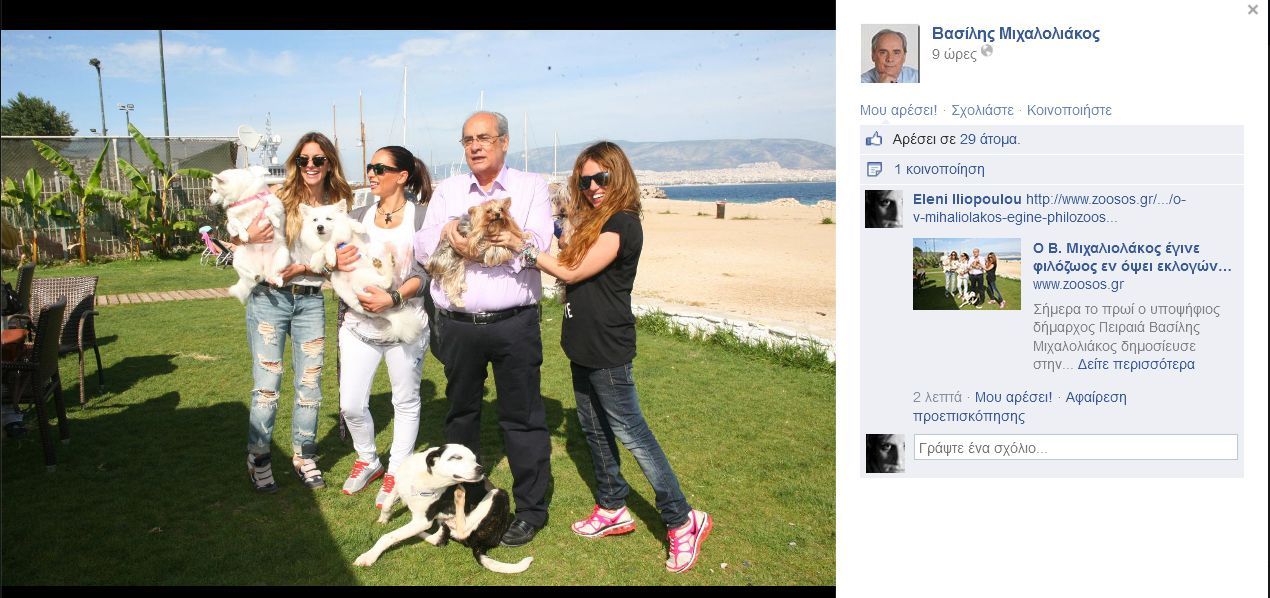Click the thumbs-up like icon
1270x598 pixels.
[x=874, y=140]
